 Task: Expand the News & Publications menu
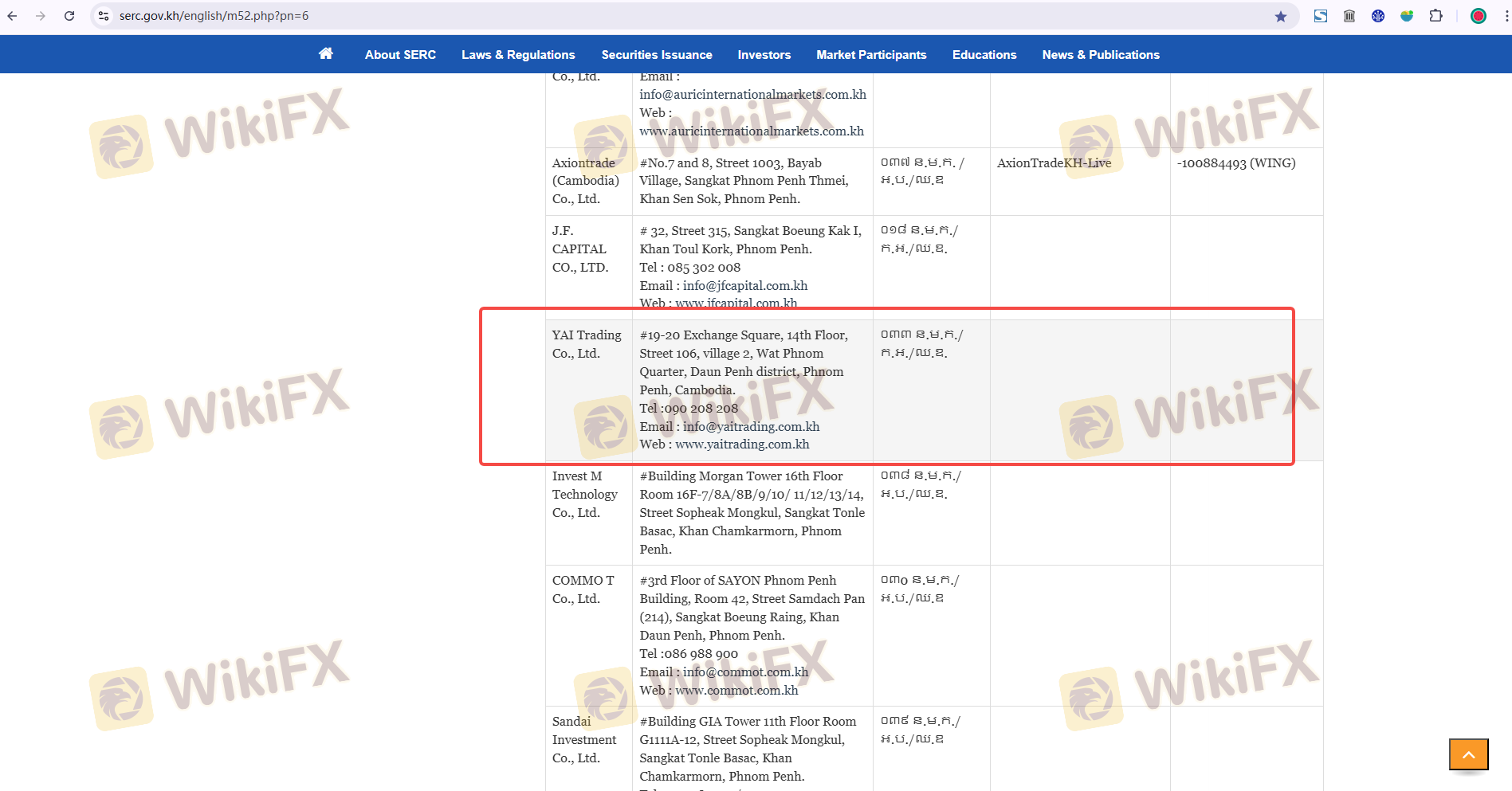tap(1100, 55)
